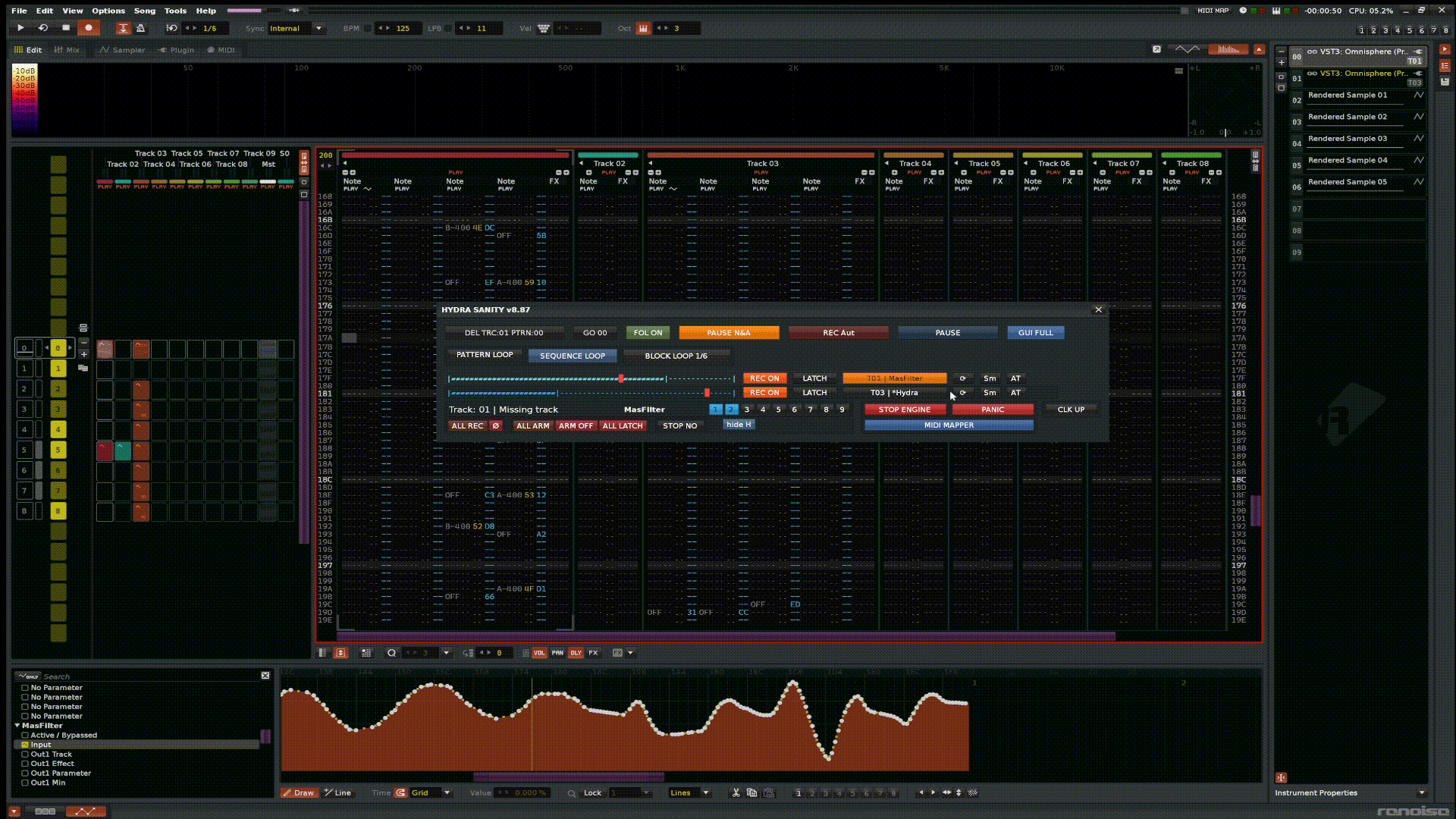
Task: Select the Draw automation tool
Action: pyautogui.click(x=298, y=793)
